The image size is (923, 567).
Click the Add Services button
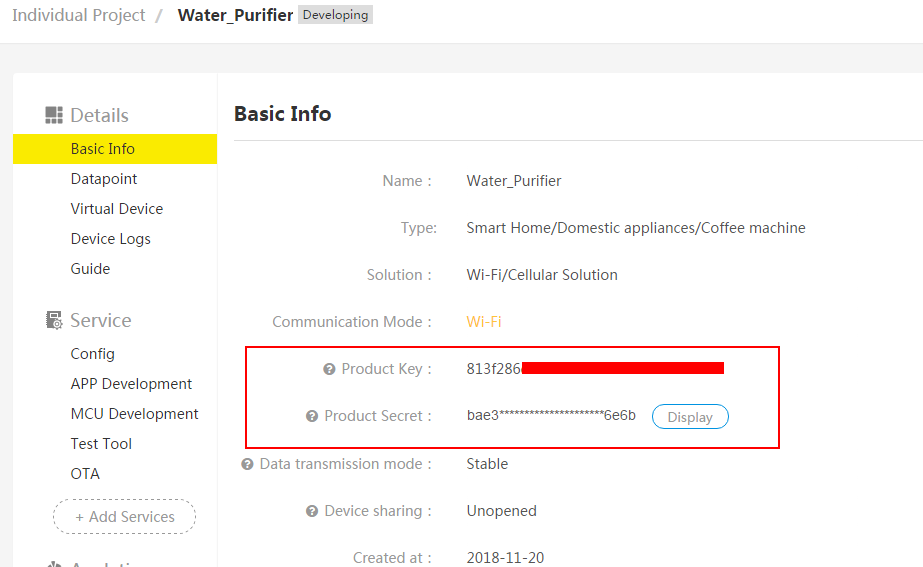pyautogui.click(x=124, y=517)
